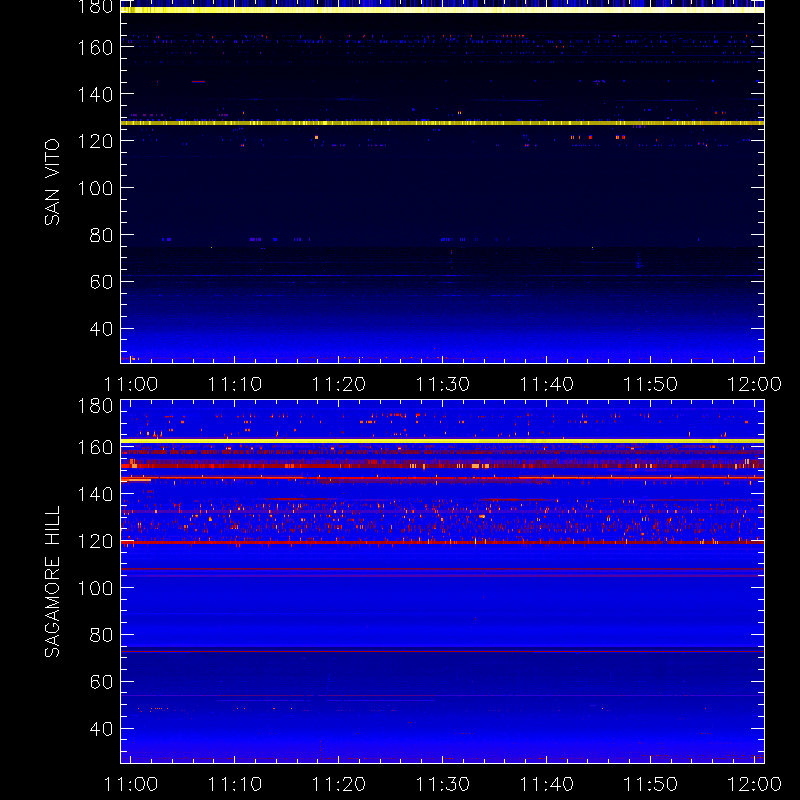Select the 120 tick label in San Vito panel
800x800 pixels.
95,141
